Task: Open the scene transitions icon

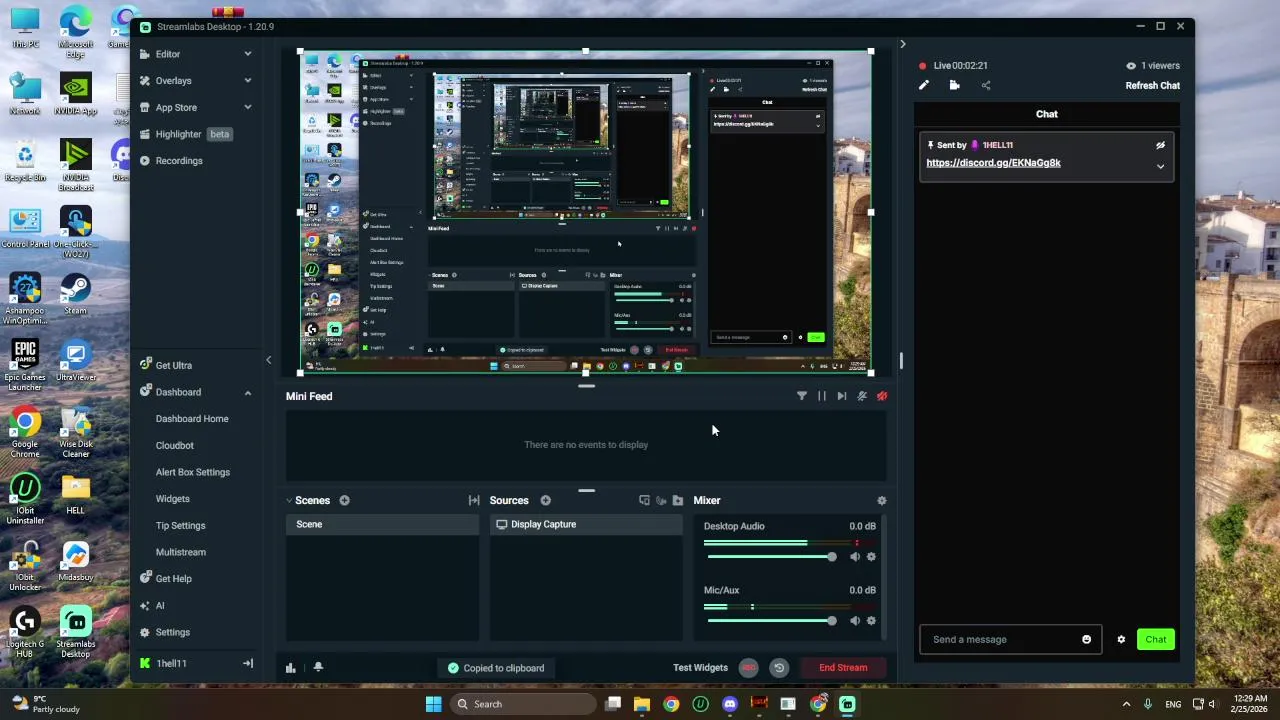Action: coord(474,500)
